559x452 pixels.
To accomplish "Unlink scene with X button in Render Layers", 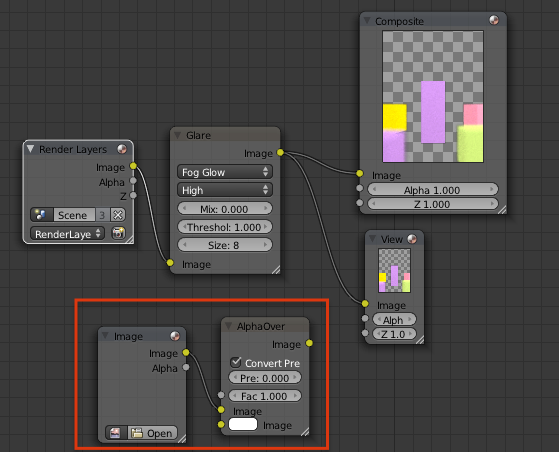I will (x=118, y=215).
